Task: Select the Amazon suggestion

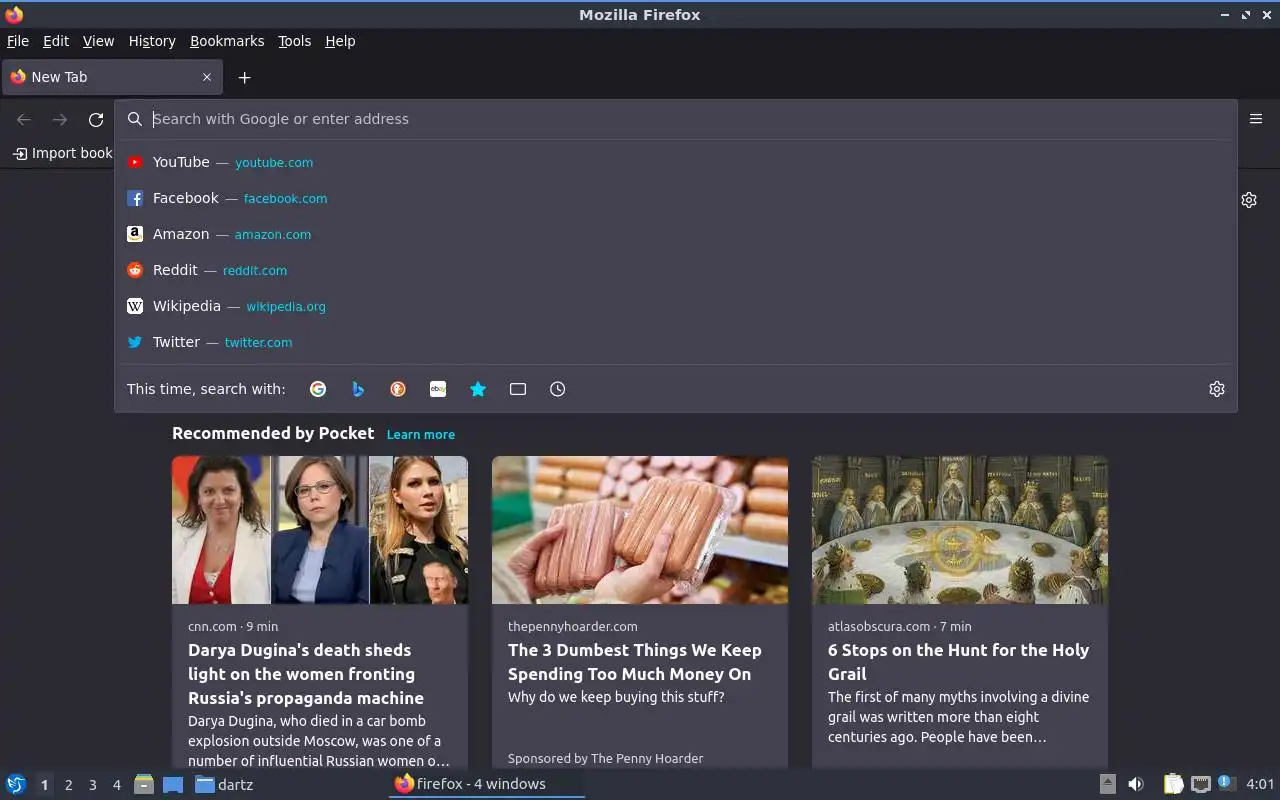Action: (676, 234)
